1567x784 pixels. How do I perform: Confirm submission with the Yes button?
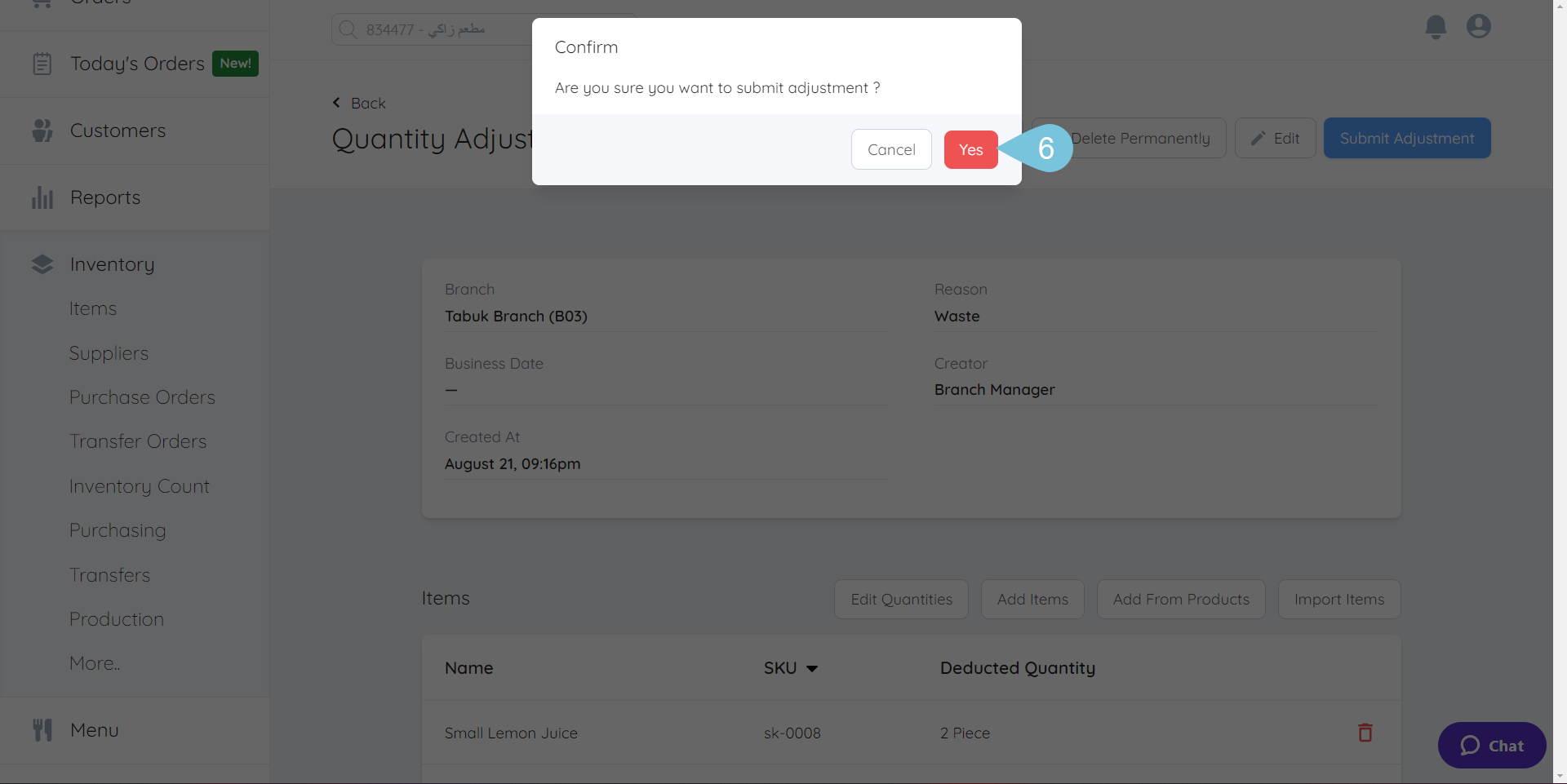[x=970, y=150]
